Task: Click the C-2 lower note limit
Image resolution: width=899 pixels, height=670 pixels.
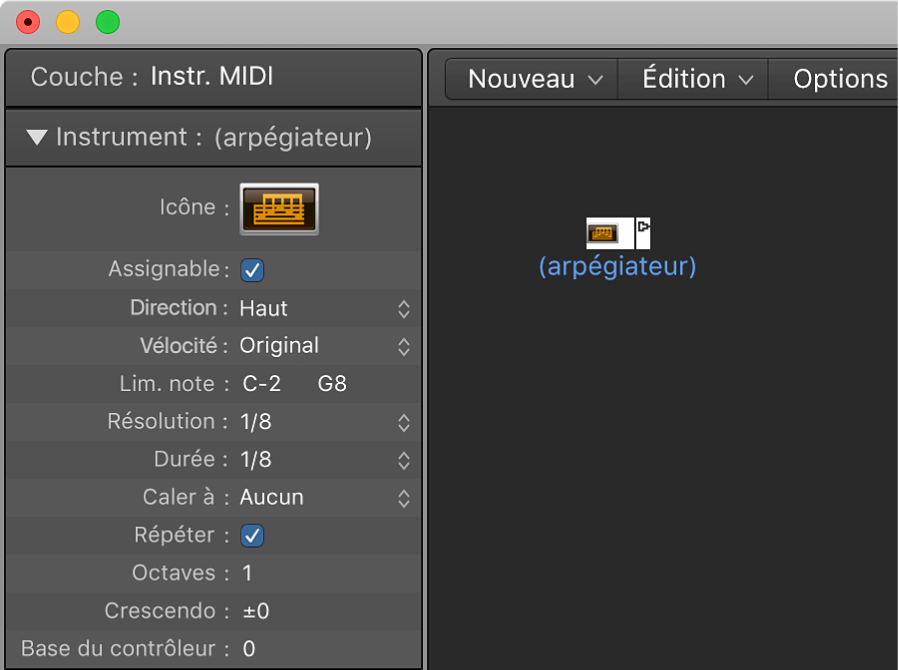Action: point(262,385)
